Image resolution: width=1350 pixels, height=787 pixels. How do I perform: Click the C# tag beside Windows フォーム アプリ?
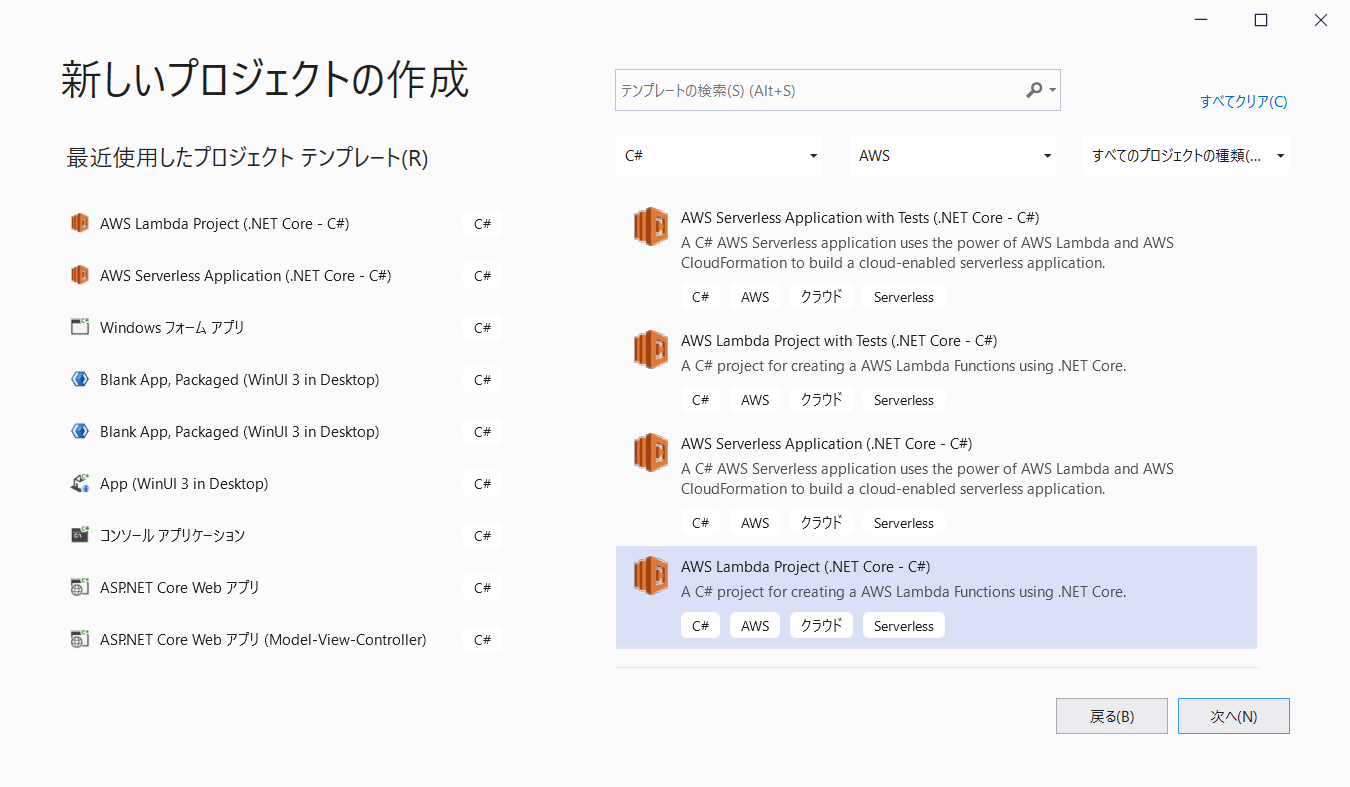tap(482, 328)
